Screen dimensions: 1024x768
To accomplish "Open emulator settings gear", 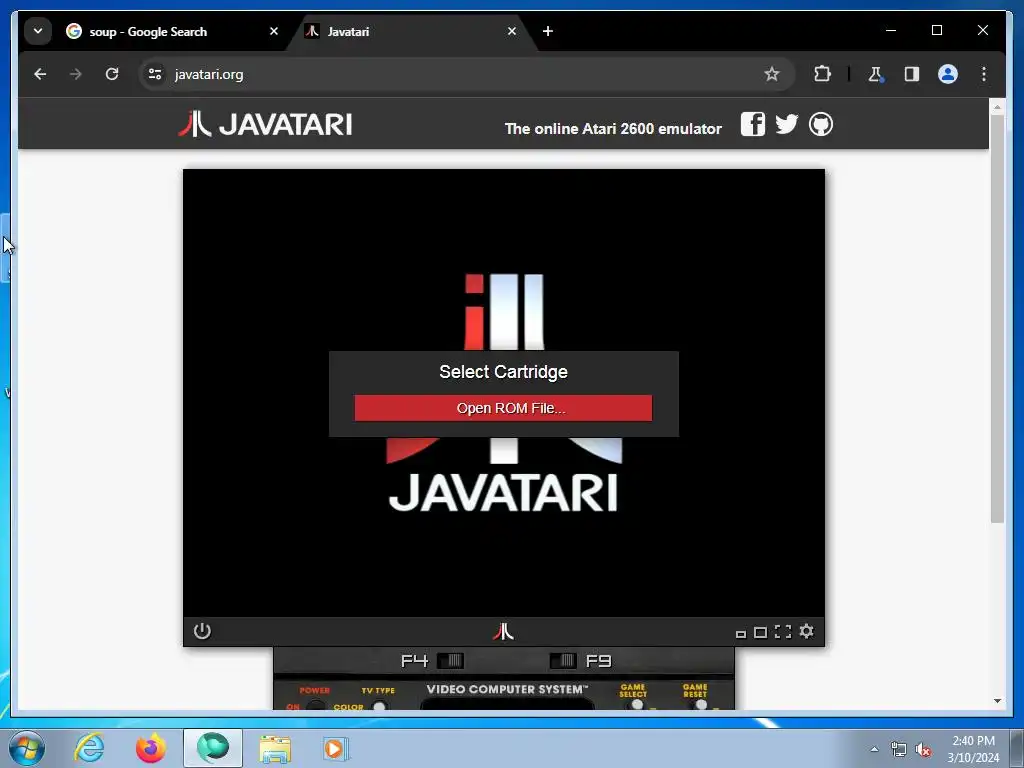I will click(x=807, y=632).
